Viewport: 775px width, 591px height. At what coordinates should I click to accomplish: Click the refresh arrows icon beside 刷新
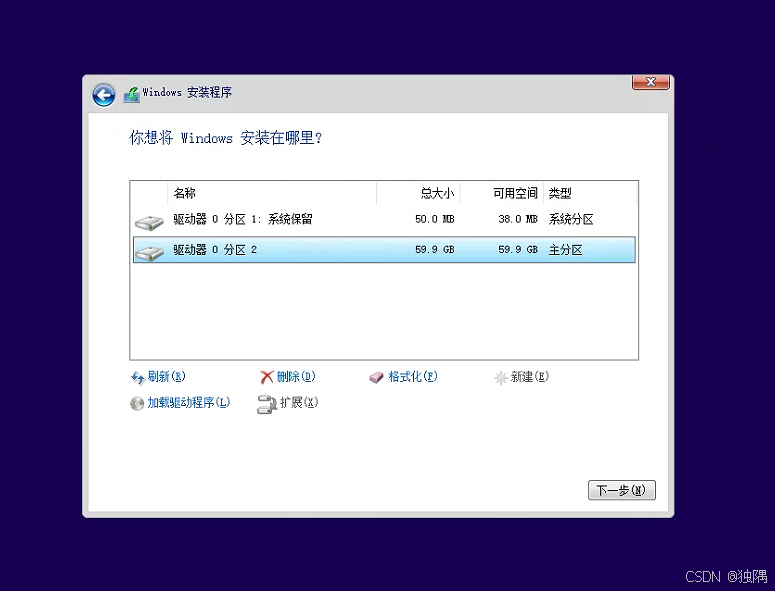pos(137,378)
